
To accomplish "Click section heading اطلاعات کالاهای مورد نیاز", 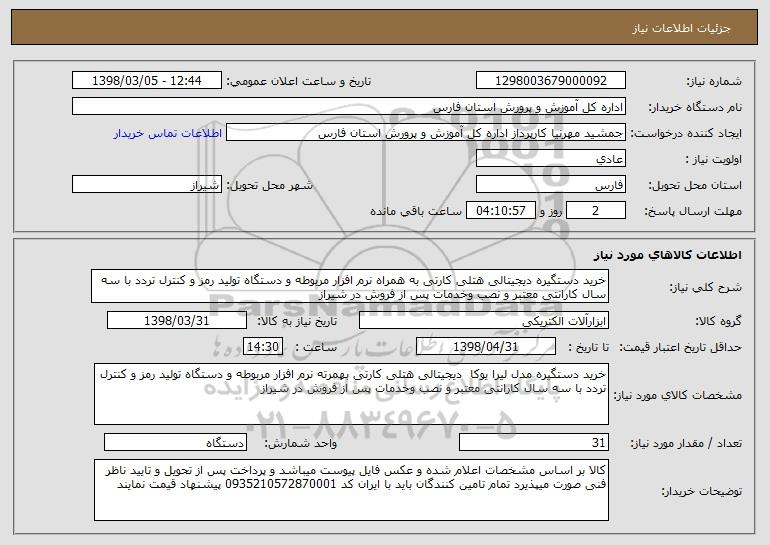I will tap(667, 255).
